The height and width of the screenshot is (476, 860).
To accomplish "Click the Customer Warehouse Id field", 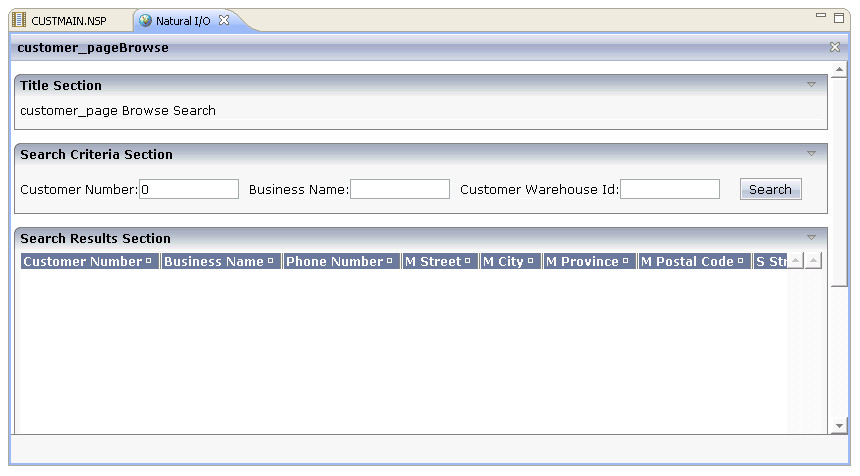I will tap(670, 189).
